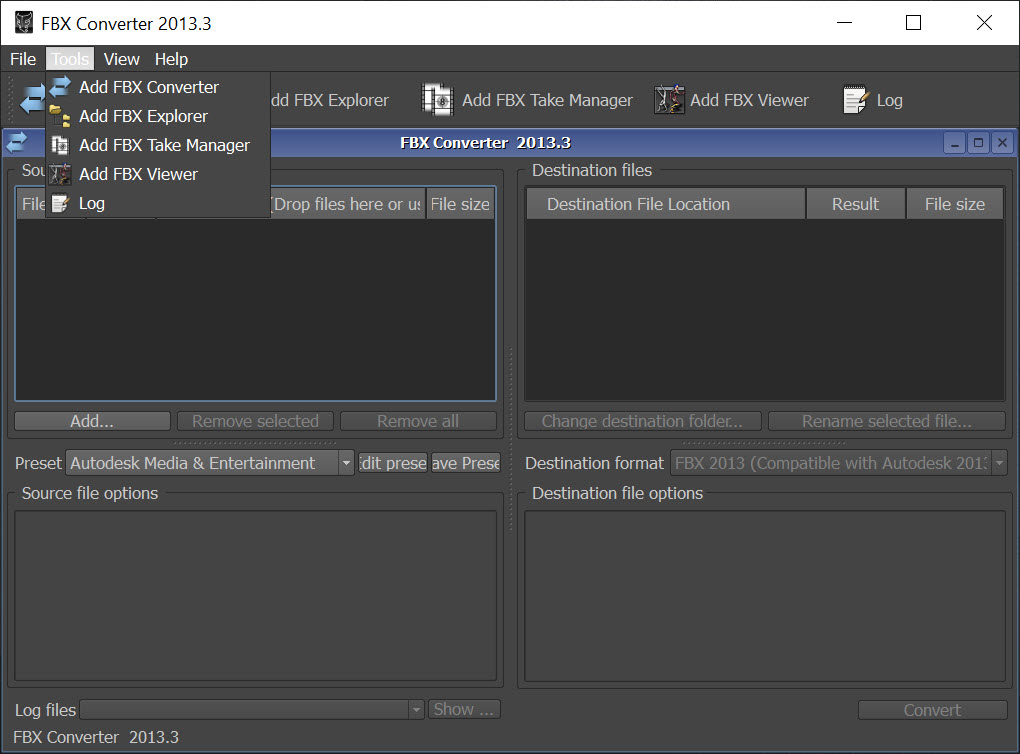Click Add FBX Viewer toolbar icon
The image size is (1020, 754).
pos(669,100)
